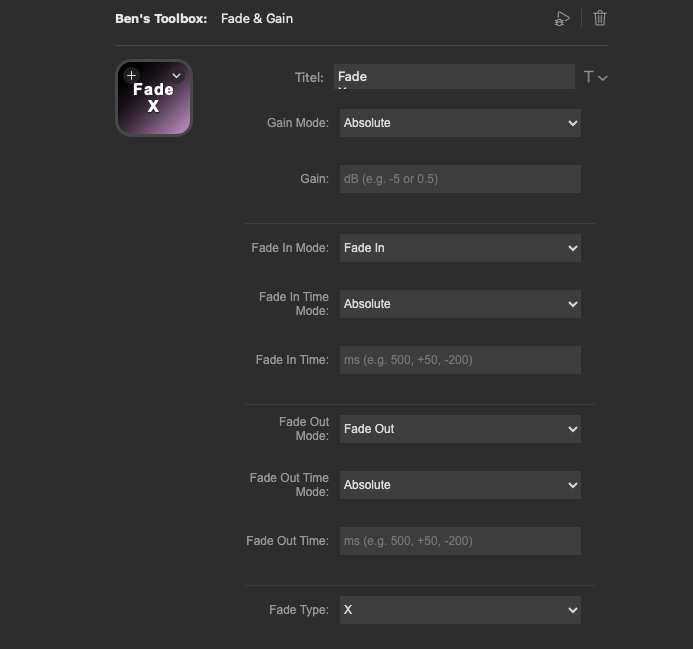The image size is (693, 649).
Task: Click the Gain Mode label
Action: tap(298, 123)
